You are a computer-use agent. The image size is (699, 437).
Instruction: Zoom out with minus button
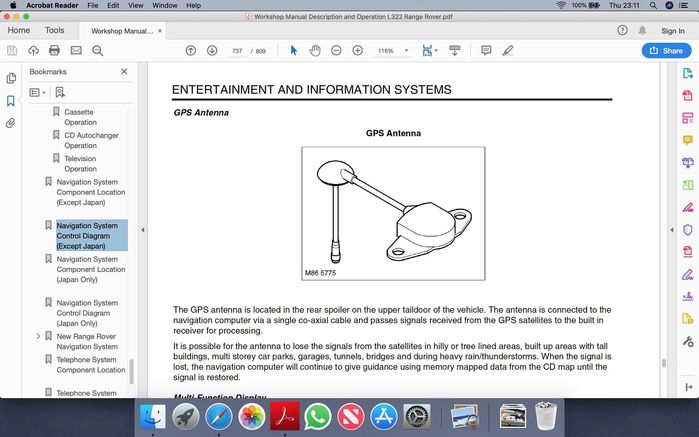coord(336,50)
